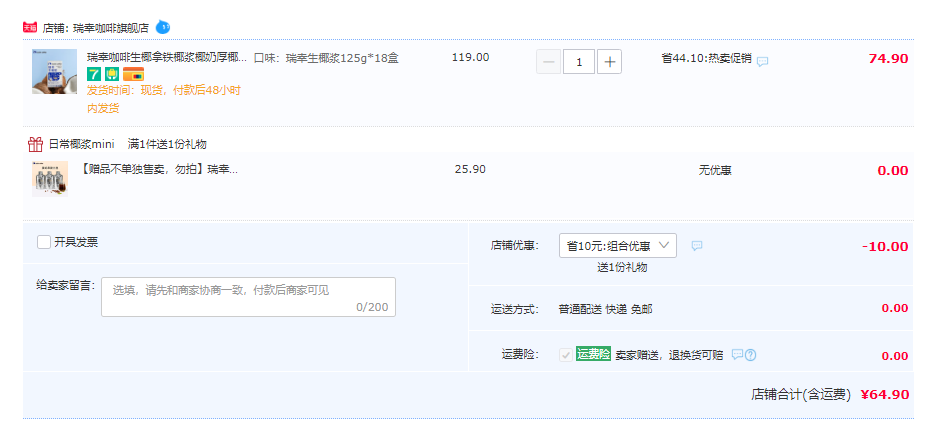This screenshot has height=427, width=934.
Task: Click the comment icon next to 热卖促销
Action: pyautogui.click(x=762, y=61)
